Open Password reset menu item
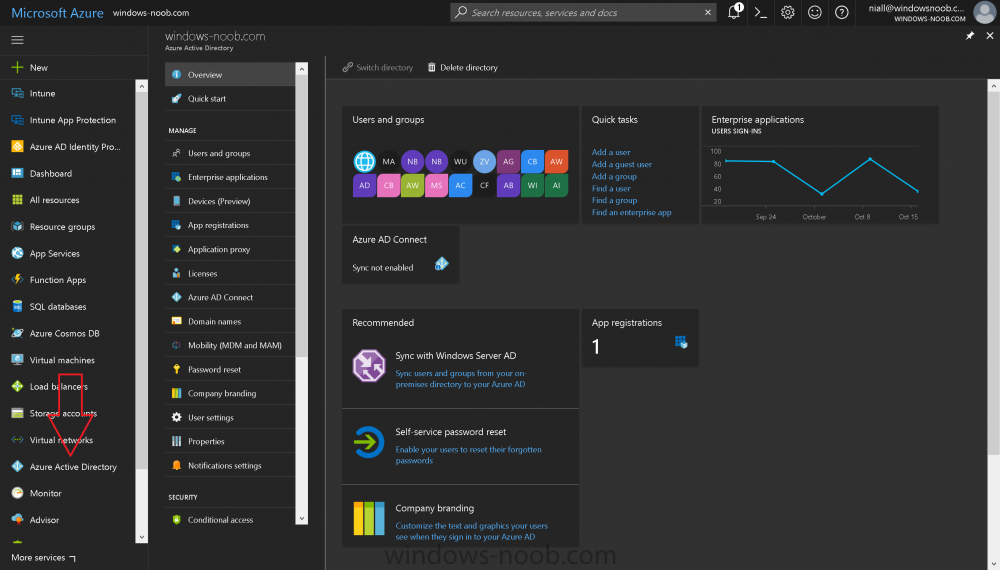Screen dimensions: 1000x570 (230, 370)
